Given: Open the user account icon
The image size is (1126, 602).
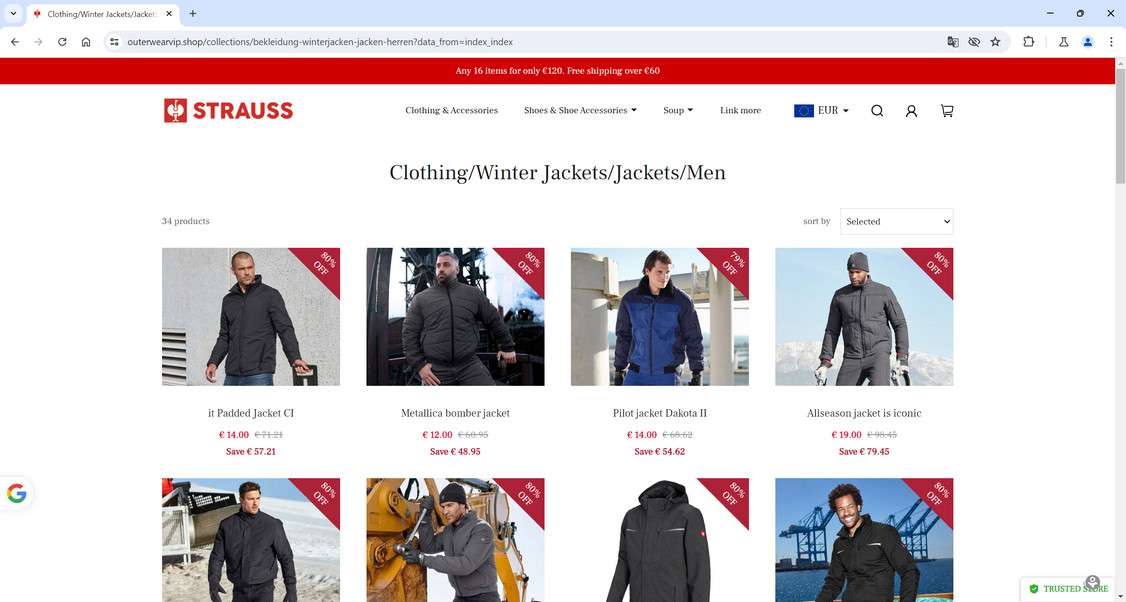Looking at the screenshot, I should 911,111.
